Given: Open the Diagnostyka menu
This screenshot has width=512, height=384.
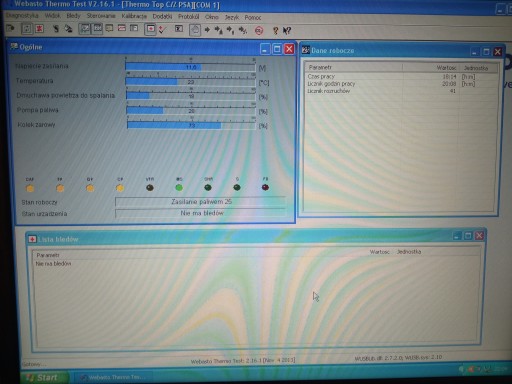Looking at the screenshot, I should pos(22,16).
